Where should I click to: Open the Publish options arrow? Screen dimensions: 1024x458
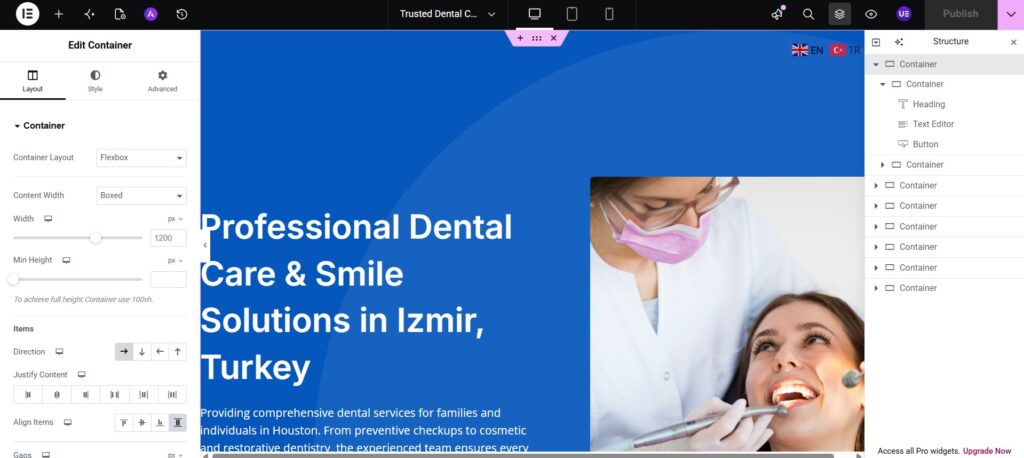tap(1011, 14)
